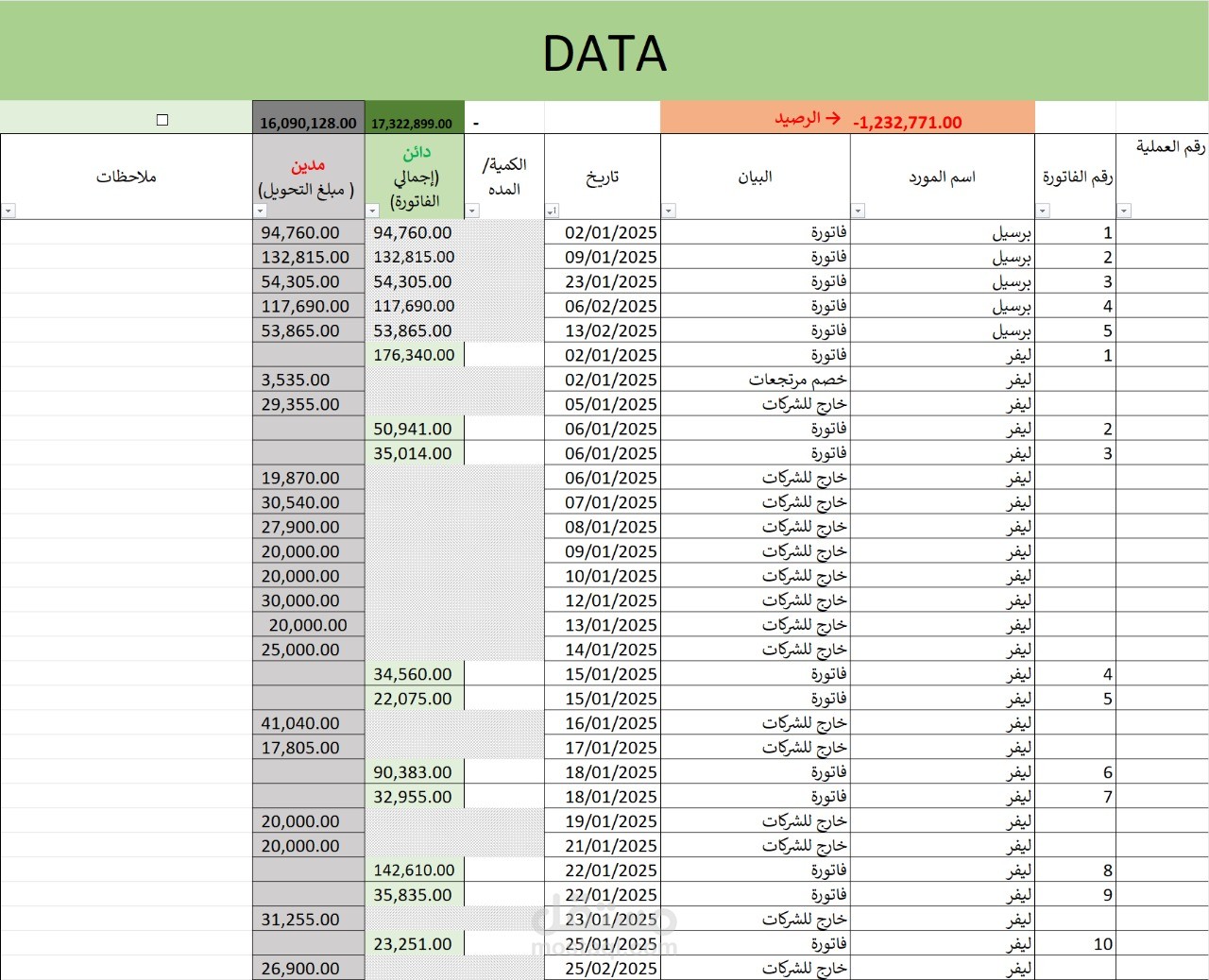Select the رقم الفاتورة header cell
The image size is (1209, 980).
tap(1076, 177)
